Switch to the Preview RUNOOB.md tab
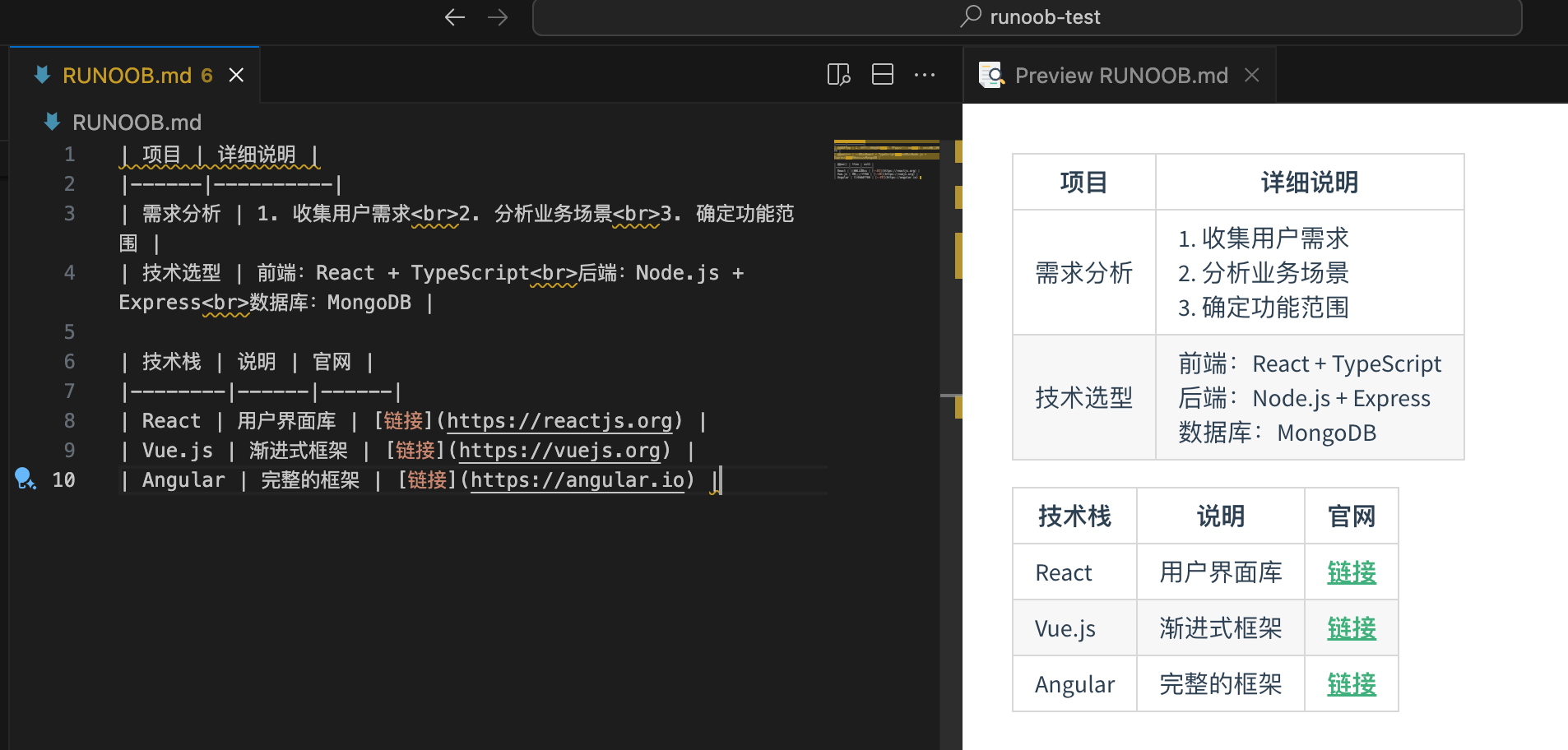1568x750 pixels. click(x=1120, y=76)
